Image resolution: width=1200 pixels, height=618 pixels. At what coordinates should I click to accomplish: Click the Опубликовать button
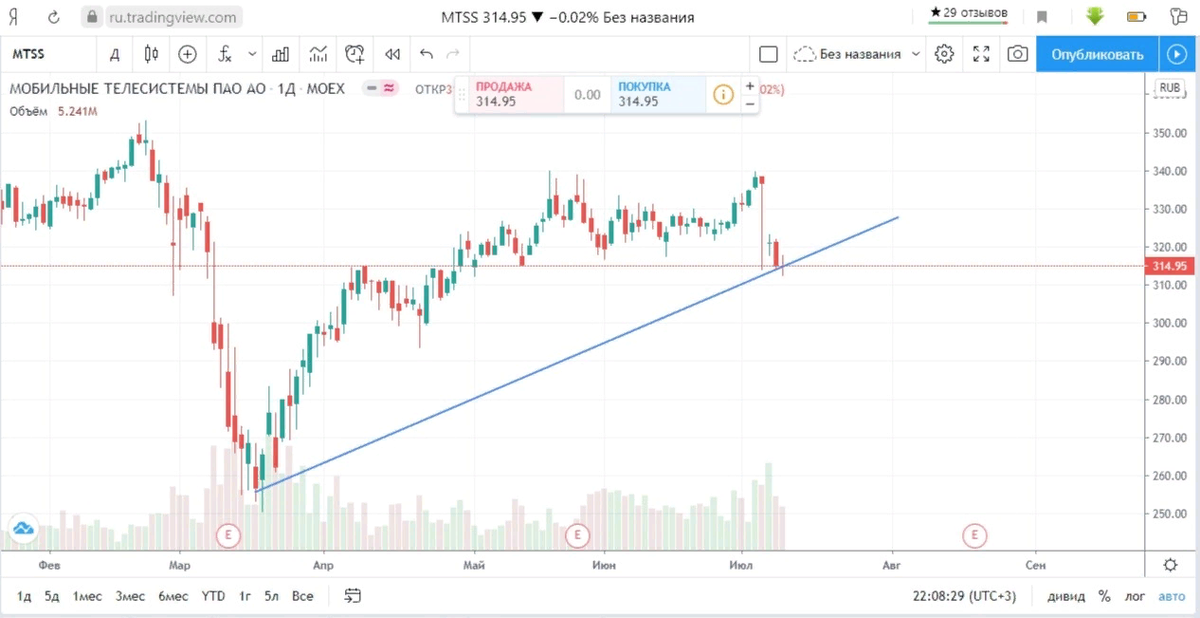pyautogui.click(x=1097, y=54)
